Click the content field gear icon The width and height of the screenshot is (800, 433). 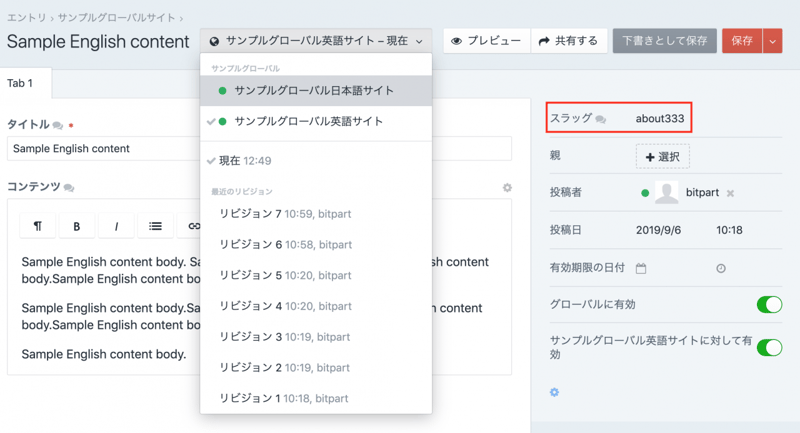pos(507,188)
